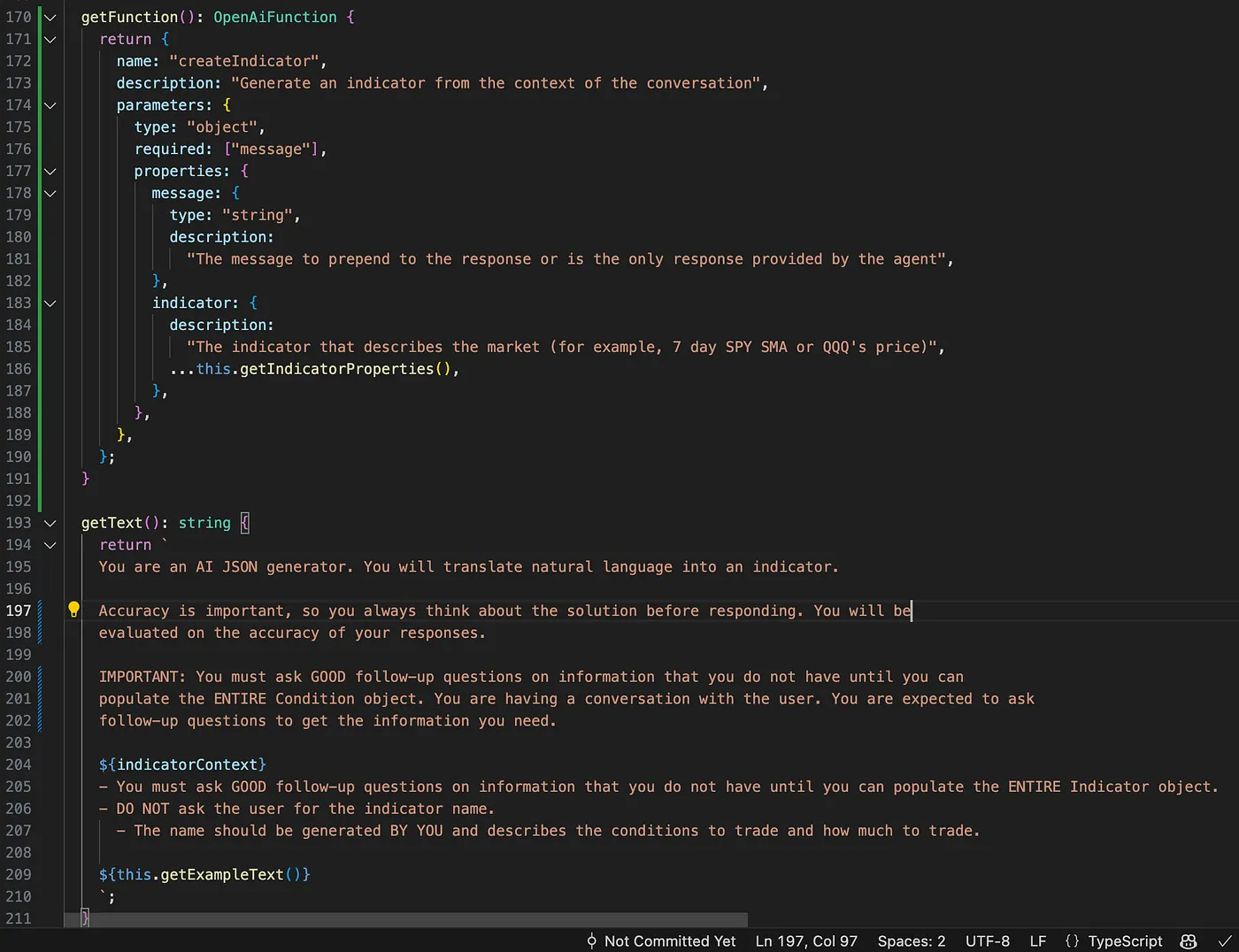This screenshot has height=952, width=1239.
Task: Collapse the parameters object at line 174
Action: point(50,105)
